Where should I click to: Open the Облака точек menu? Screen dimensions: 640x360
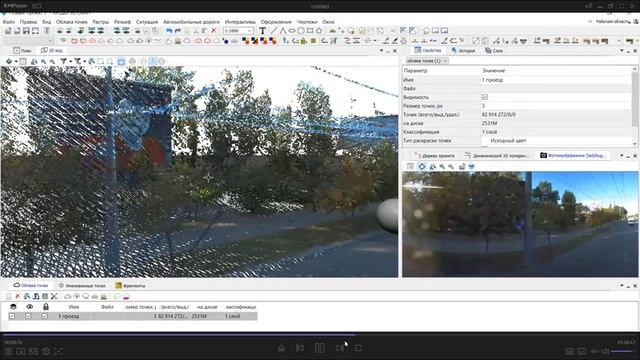click(72, 22)
